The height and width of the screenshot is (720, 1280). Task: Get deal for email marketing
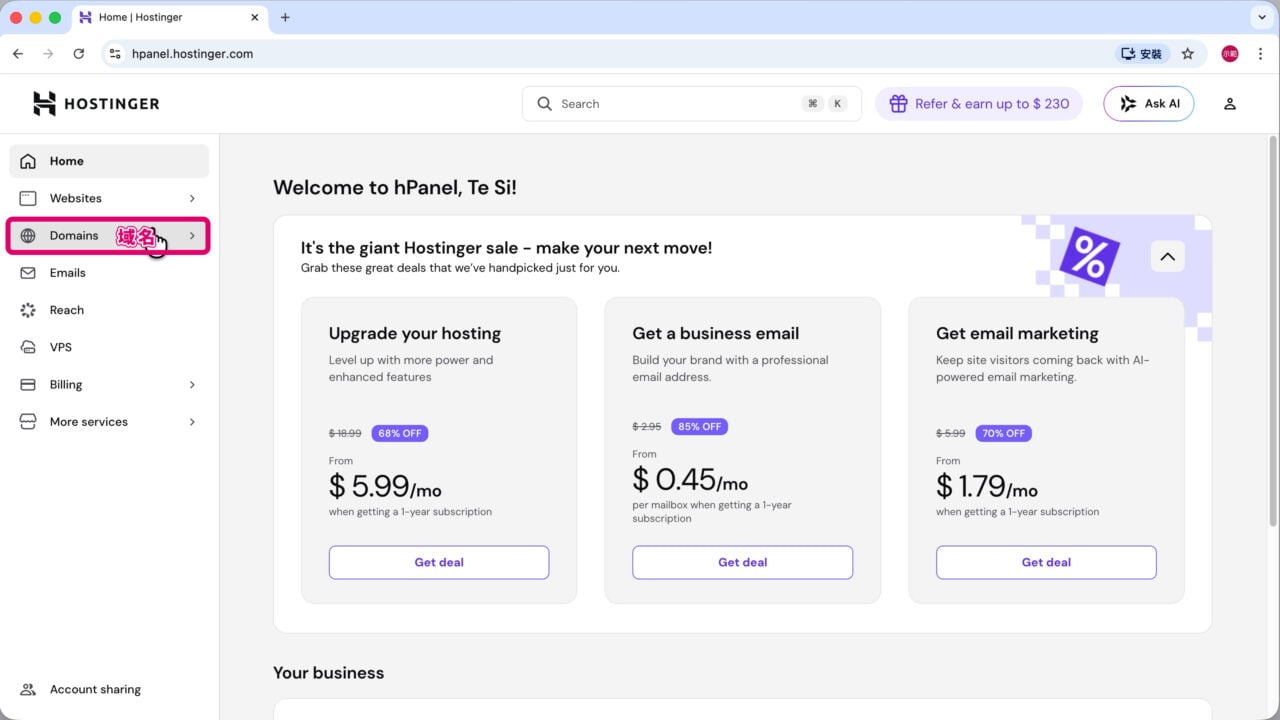tap(1046, 562)
